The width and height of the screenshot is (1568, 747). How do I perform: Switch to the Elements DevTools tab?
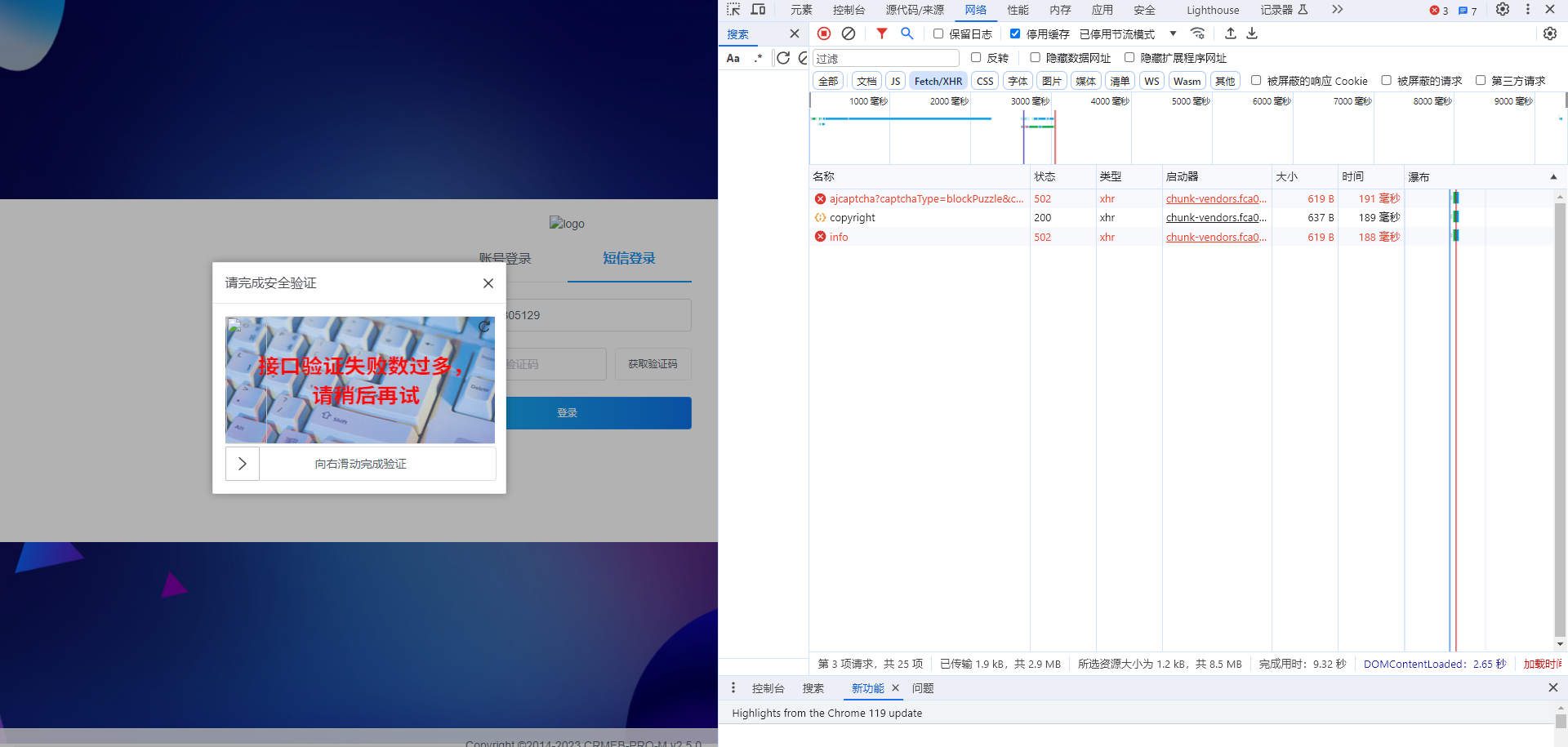[x=801, y=10]
